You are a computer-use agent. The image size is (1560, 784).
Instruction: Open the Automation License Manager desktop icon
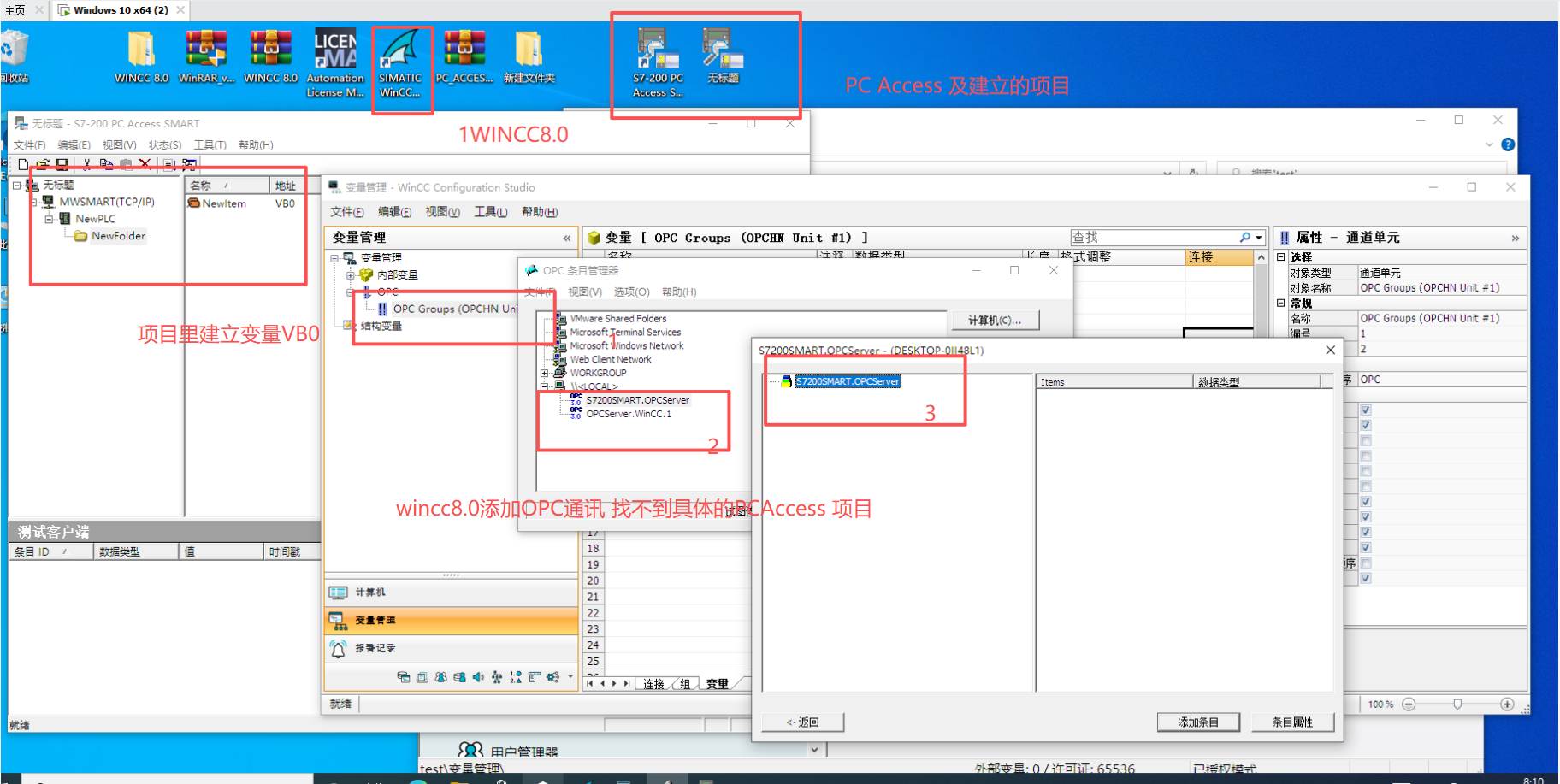tap(335, 64)
